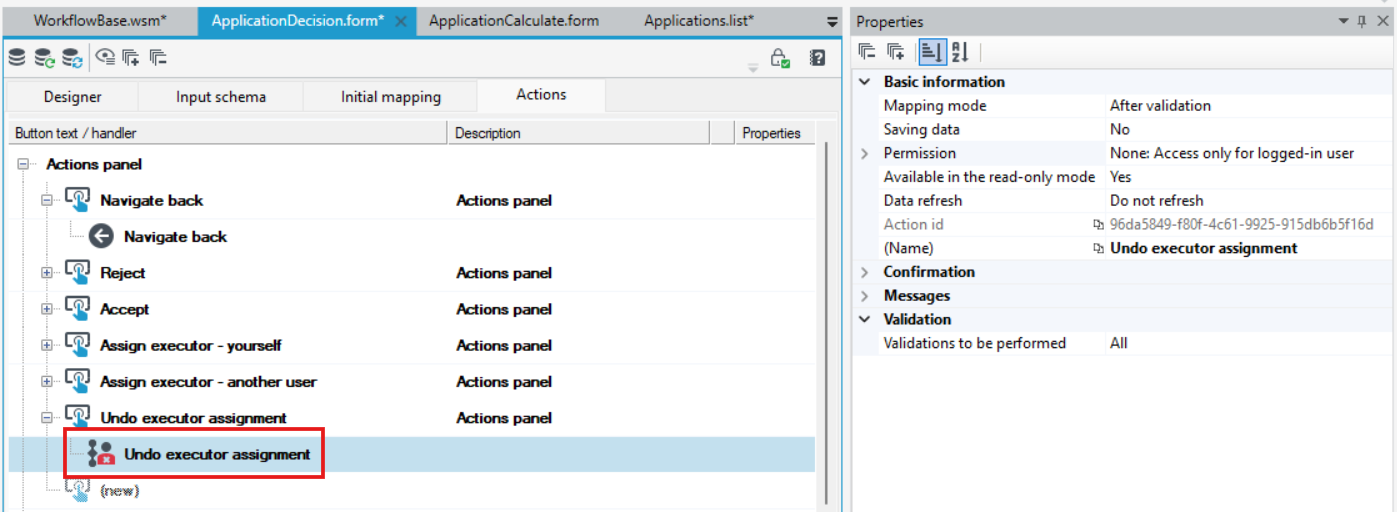Click the copy icon beside Action id

(x=1099, y=225)
